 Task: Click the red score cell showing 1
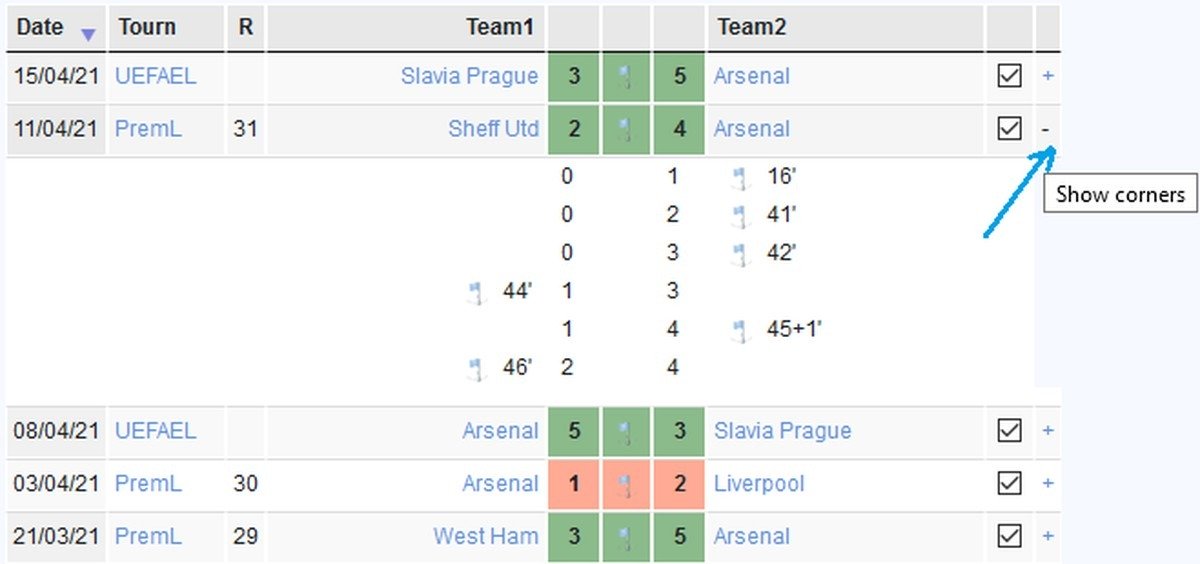point(574,484)
